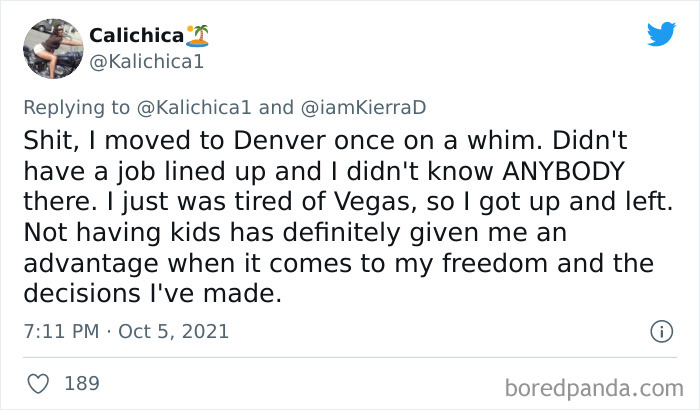Viewport: 700px width, 410px height.
Task: Open Calichica's profile avatar photo
Action: point(51,48)
